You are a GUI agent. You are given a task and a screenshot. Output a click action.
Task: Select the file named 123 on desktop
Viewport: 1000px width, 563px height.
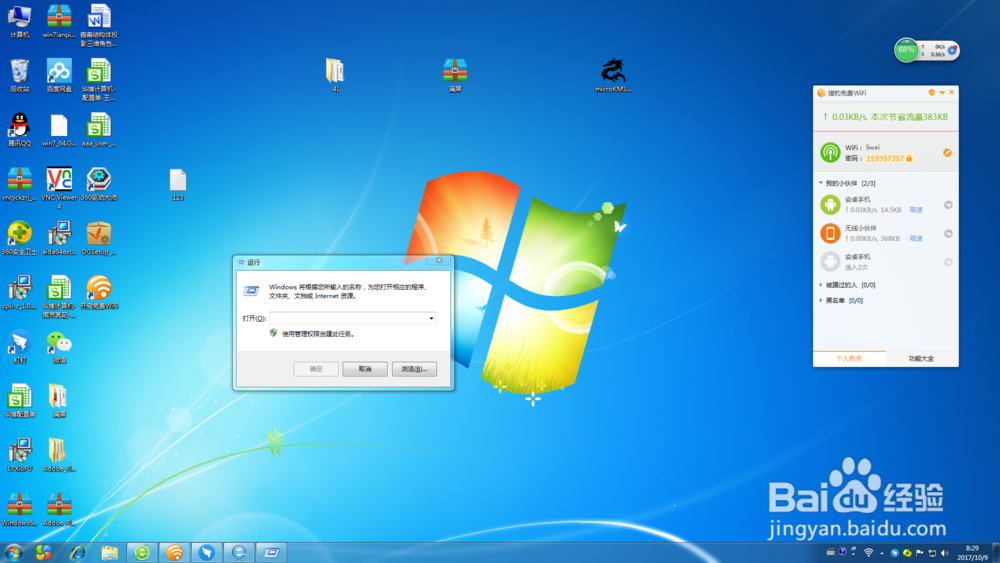pyautogui.click(x=177, y=185)
